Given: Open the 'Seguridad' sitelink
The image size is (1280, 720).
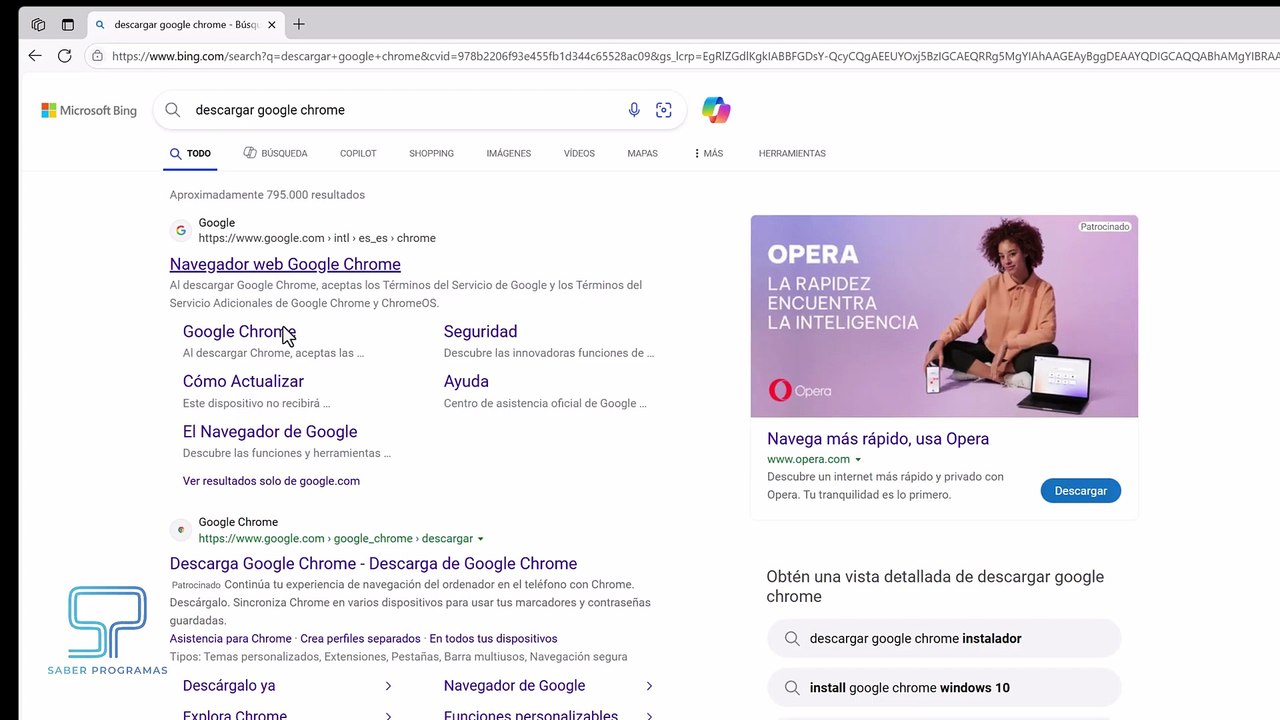Looking at the screenshot, I should pos(480,331).
